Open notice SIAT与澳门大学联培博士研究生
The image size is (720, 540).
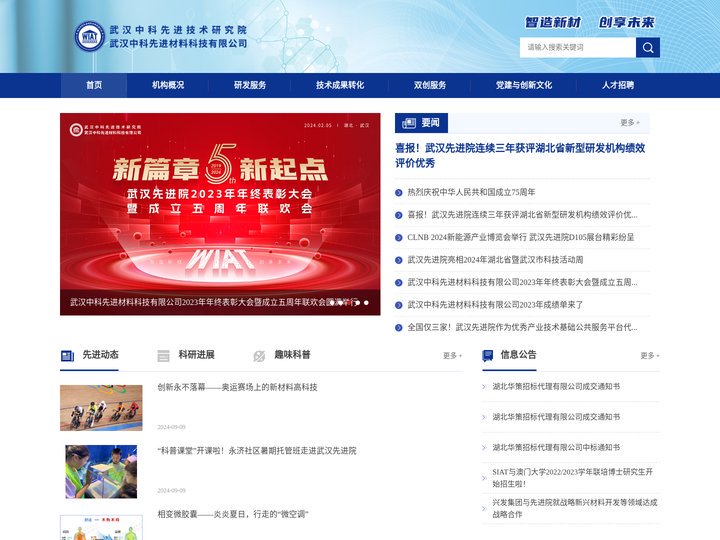pos(572,478)
